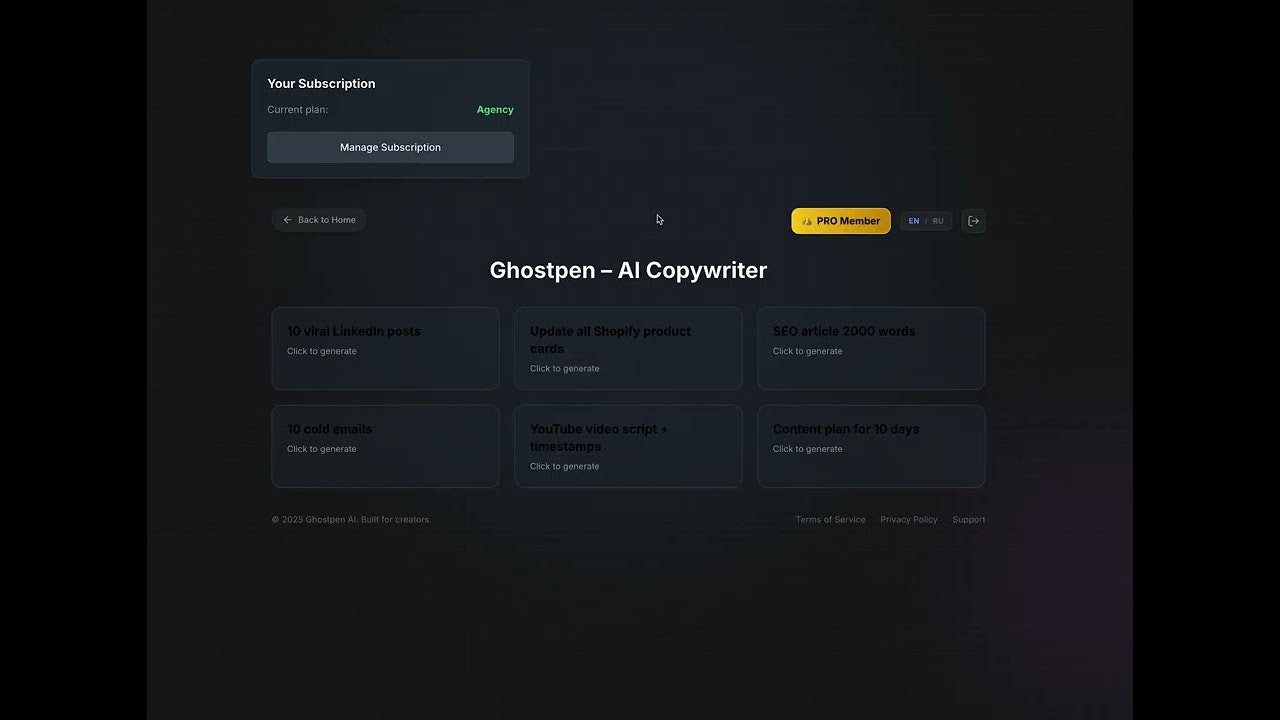Open the Terms of Service page

pyautogui.click(x=830, y=519)
